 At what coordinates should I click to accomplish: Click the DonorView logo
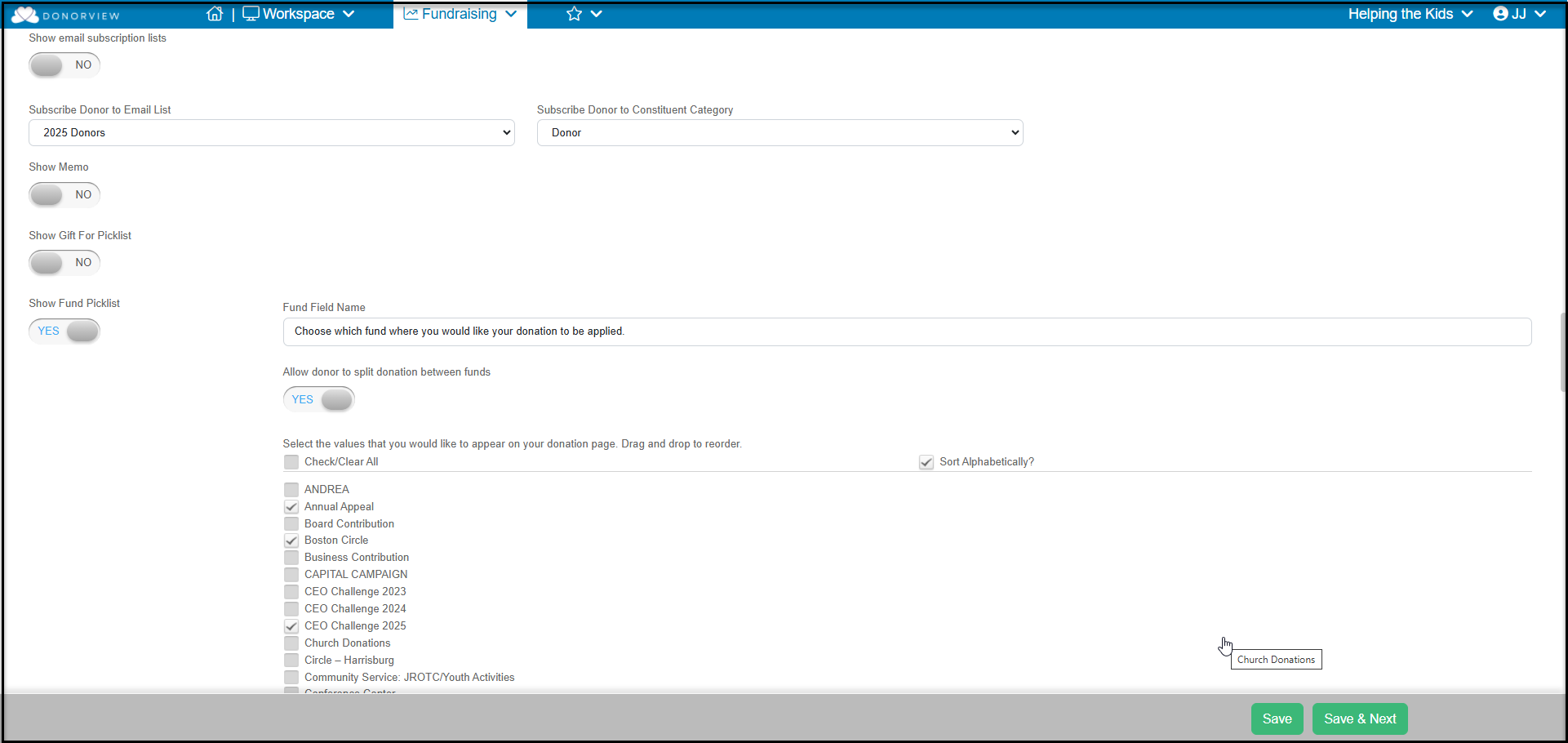[x=65, y=15]
